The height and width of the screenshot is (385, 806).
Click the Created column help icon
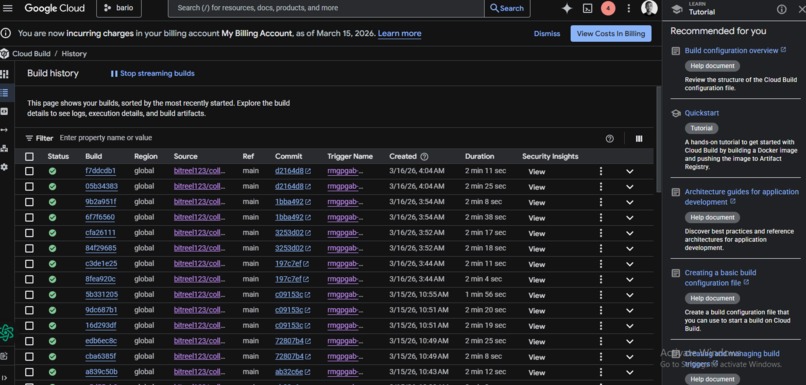pyautogui.click(x=424, y=156)
